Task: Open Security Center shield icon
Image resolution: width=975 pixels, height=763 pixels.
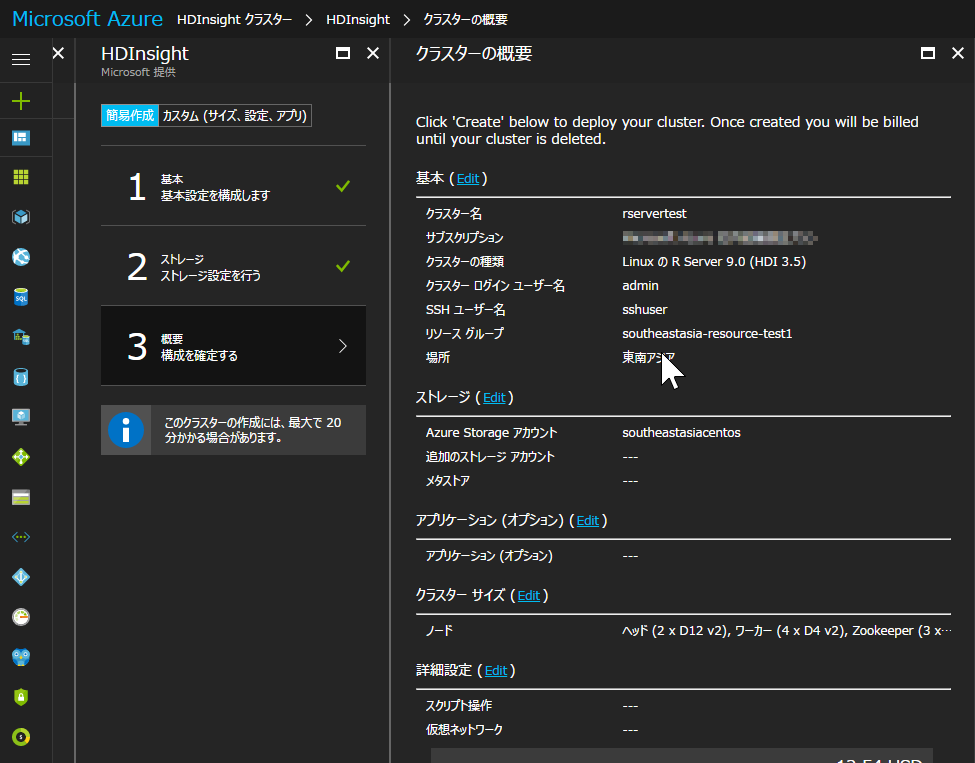Action: 21,696
